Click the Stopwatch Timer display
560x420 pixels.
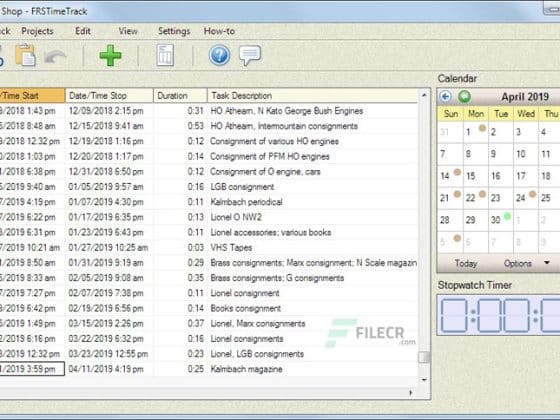tap(499, 315)
